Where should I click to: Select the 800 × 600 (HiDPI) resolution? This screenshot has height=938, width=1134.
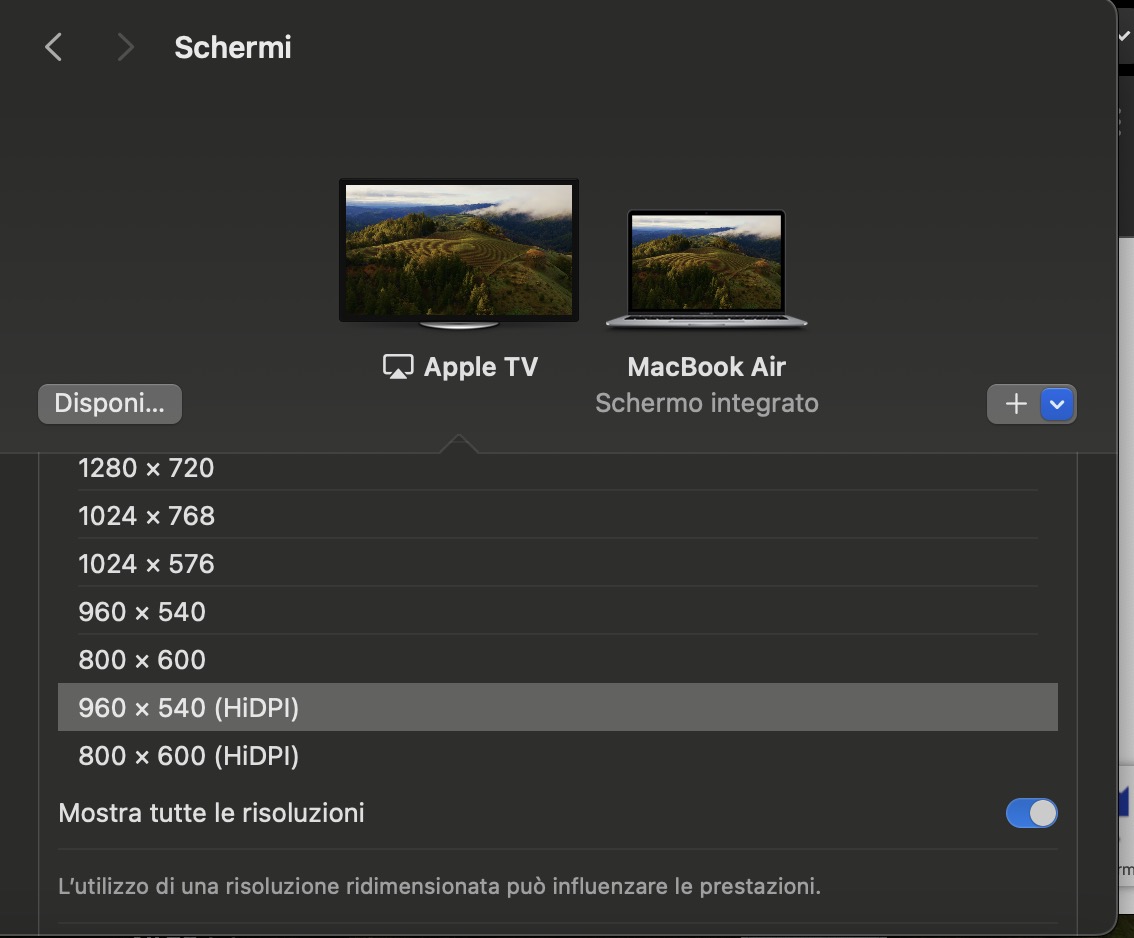click(x=558, y=756)
